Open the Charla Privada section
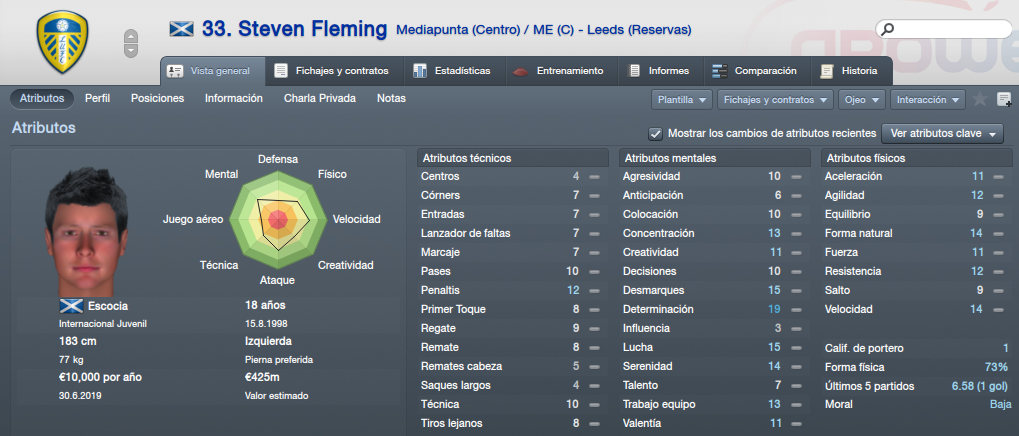The width and height of the screenshot is (1019, 436). [x=320, y=99]
